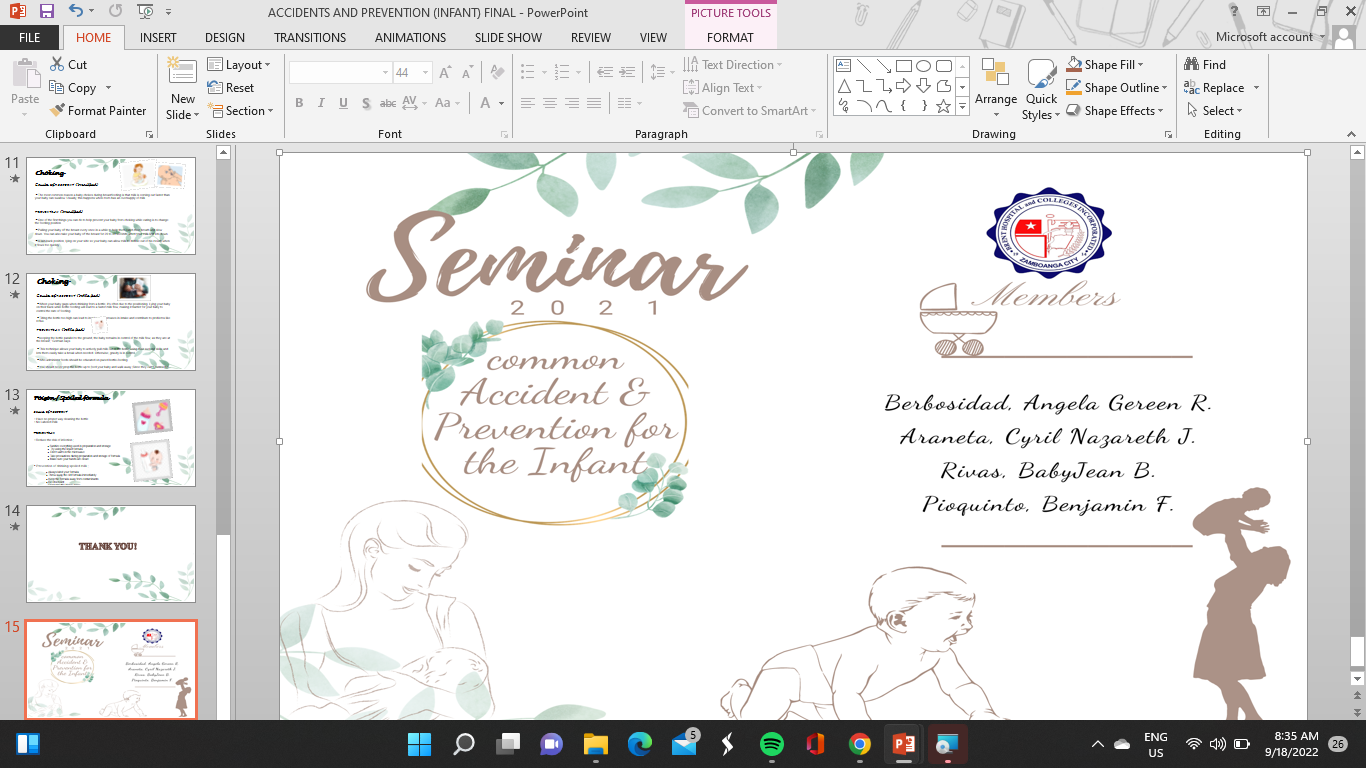1366x768 pixels.
Task: Switch to the DESIGN tab
Action: pos(225,38)
